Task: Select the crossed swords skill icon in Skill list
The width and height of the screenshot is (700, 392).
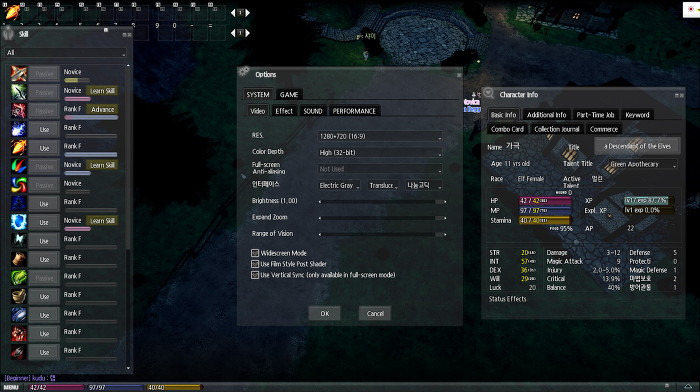Action: point(19,73)
